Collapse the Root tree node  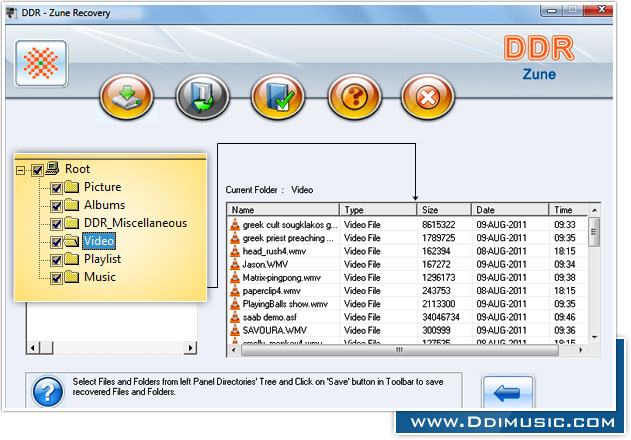(20, 170)
